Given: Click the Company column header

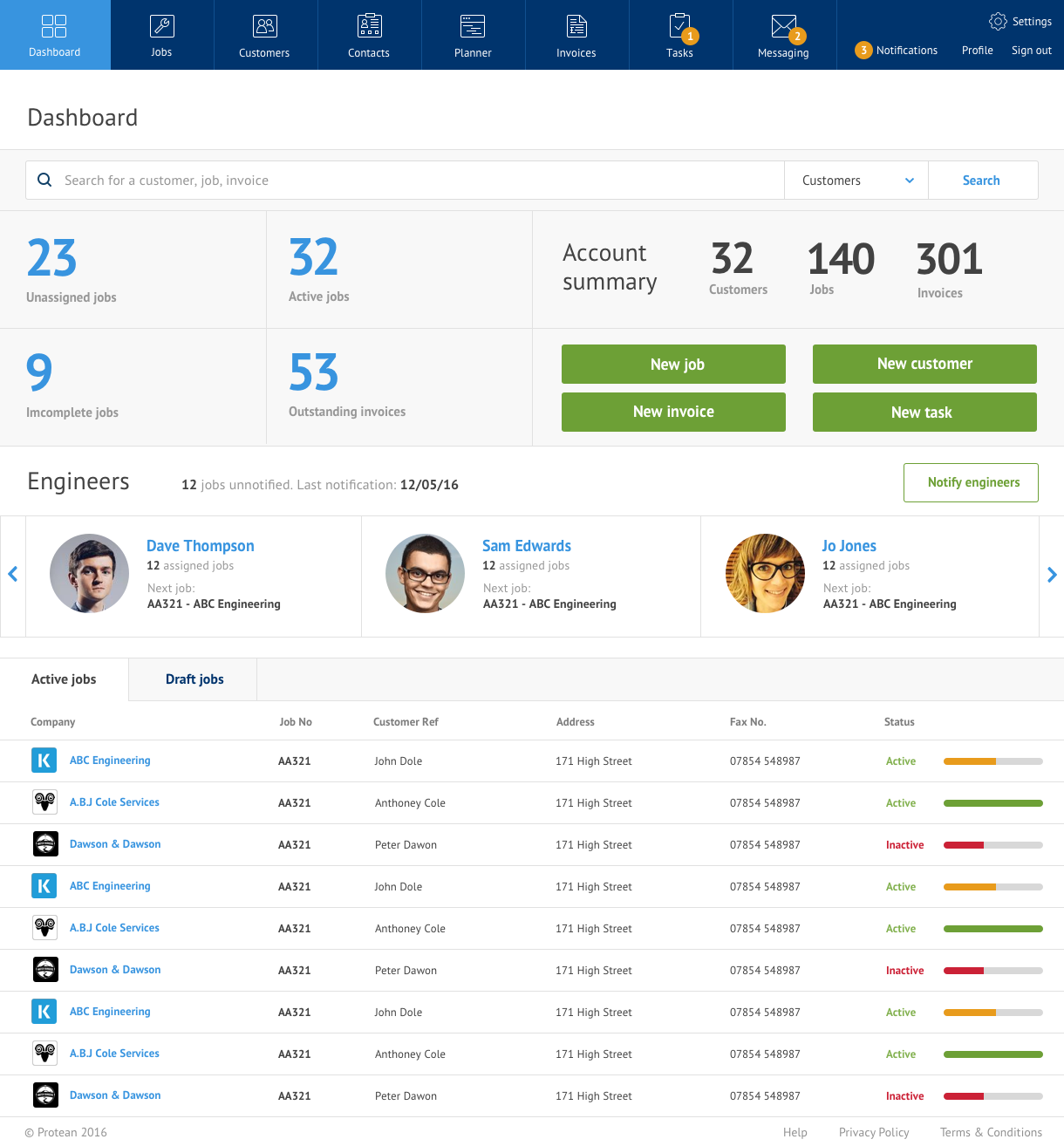Looking at the screenshot, I should [x=53, y=722].
